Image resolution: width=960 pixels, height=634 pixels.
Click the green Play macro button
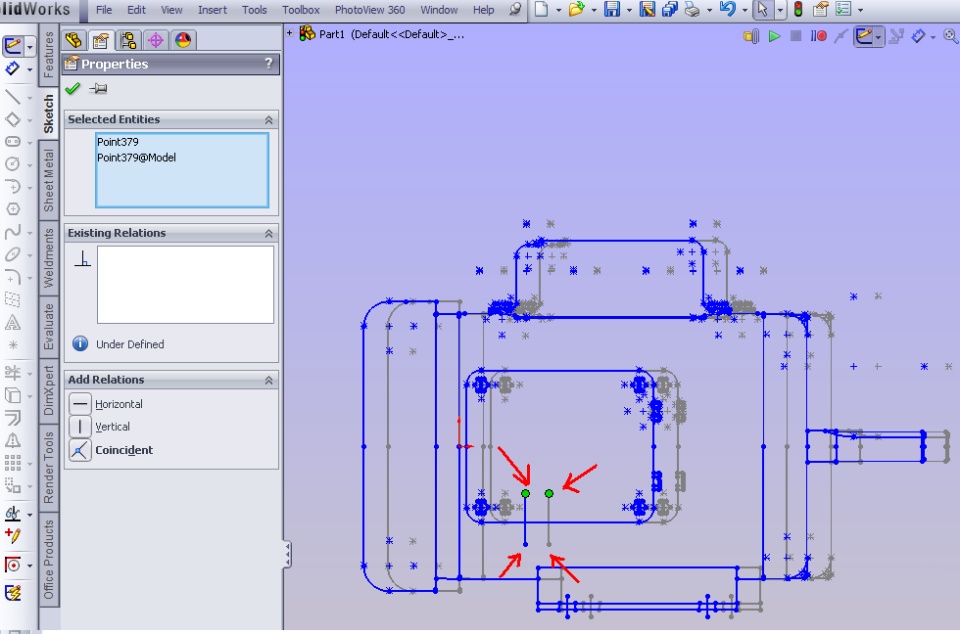click(x=774, y=37)
